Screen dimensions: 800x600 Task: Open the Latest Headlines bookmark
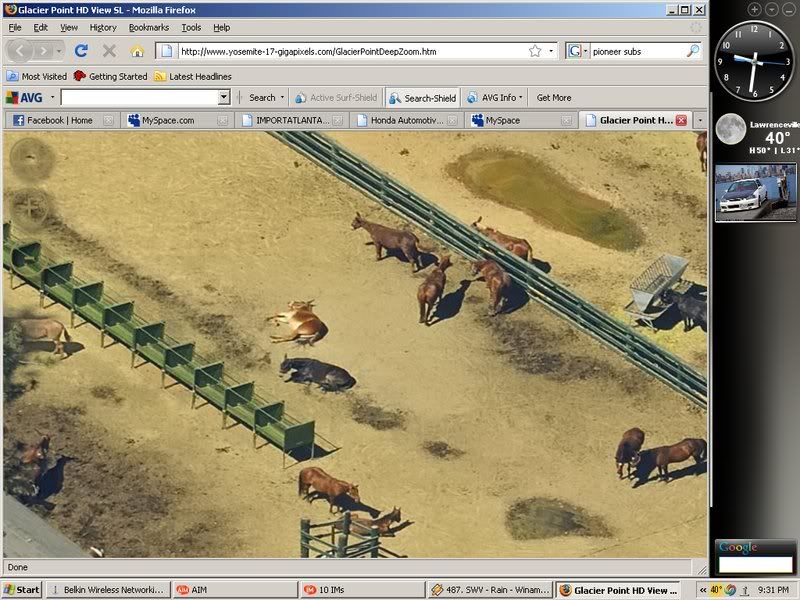pyautogui.click(x=199, y=76)
